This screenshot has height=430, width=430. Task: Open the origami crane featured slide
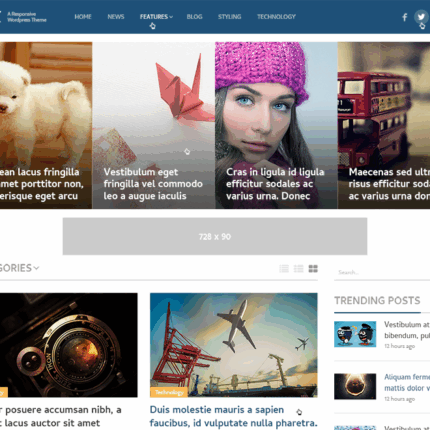coord(154,125)
